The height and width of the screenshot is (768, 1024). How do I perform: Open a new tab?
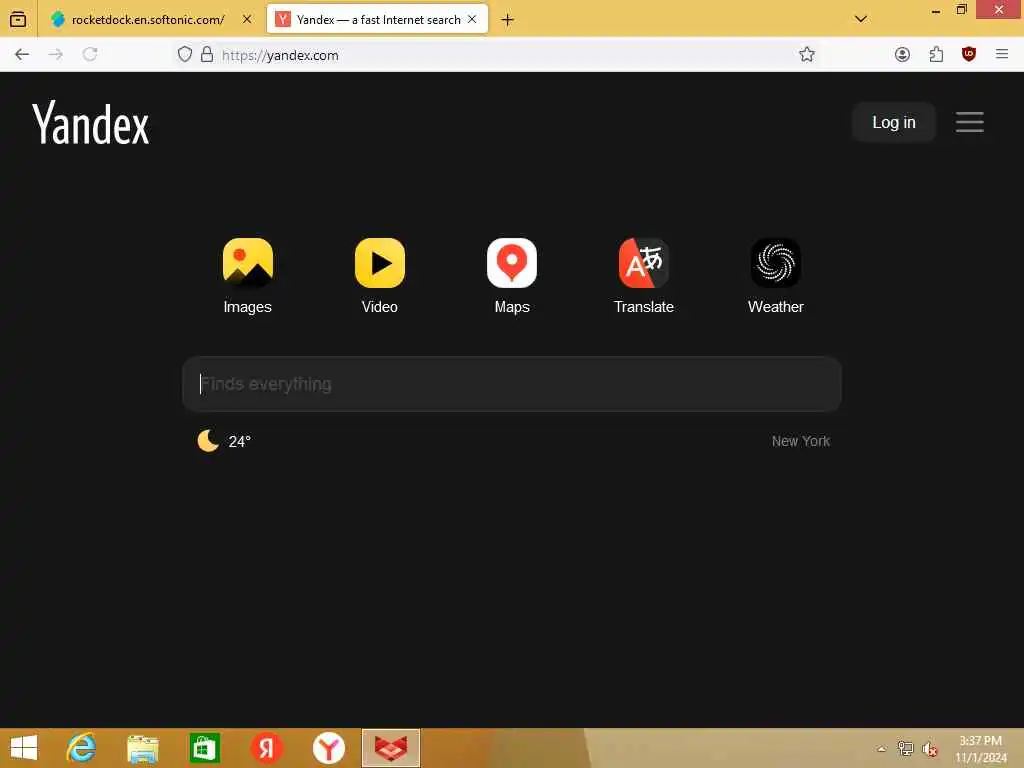tap(507, 20)
